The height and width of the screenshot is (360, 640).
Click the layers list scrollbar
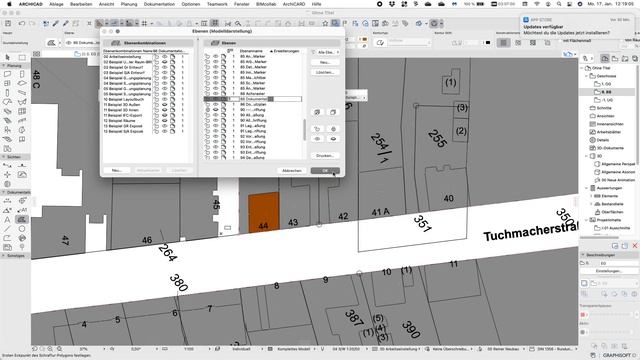tap(304, 130)
